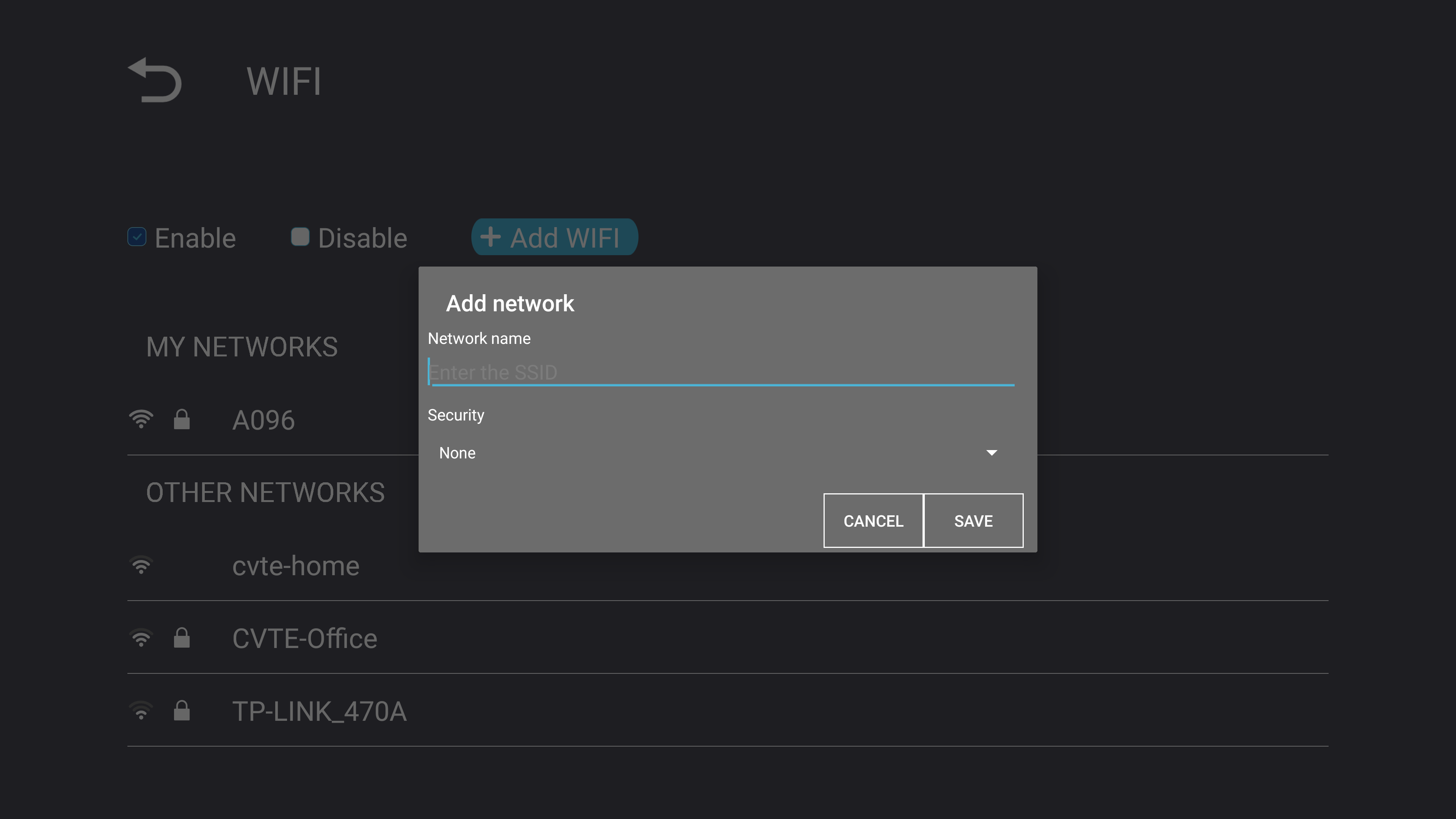Click the CANCEL button
The image size is (1456, 819).
pyautogui.click(x=873, y=520)
